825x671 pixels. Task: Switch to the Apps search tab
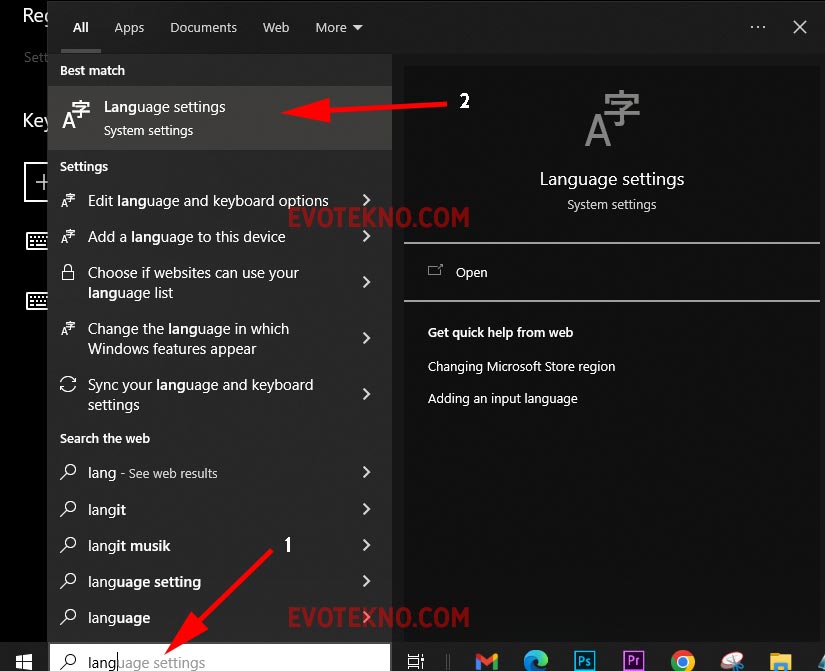(129, 28)
